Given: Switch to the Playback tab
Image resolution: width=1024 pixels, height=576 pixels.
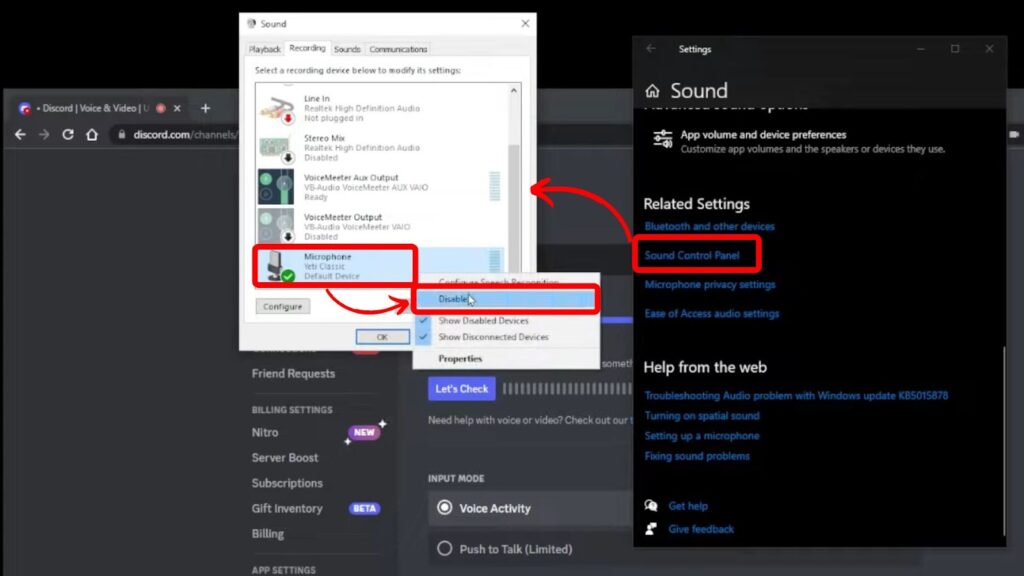Looking at the screenshot, I should click(264, 47).
